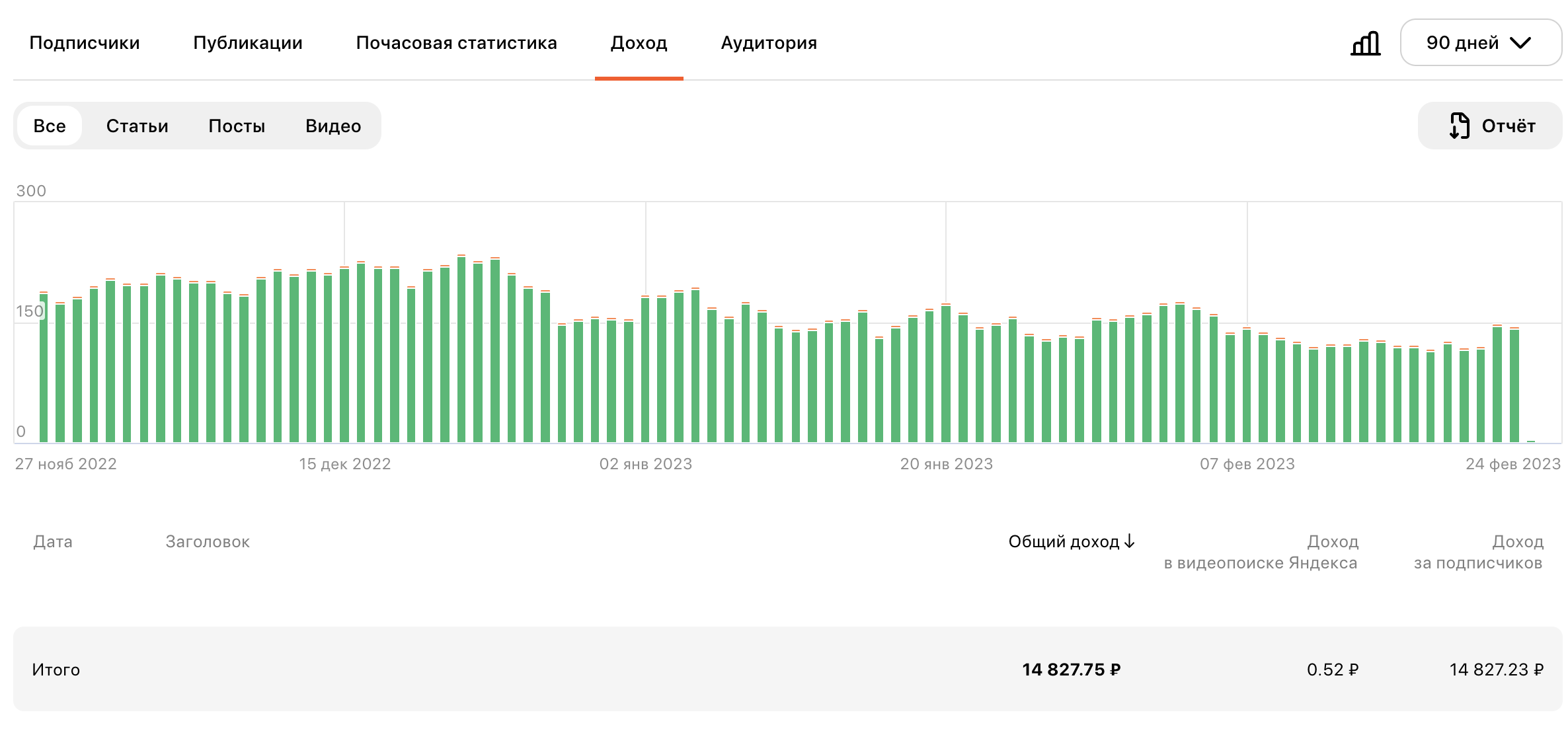Click the Дата column header
This screenshot has width=1568, height=731.
click(53, 541)
